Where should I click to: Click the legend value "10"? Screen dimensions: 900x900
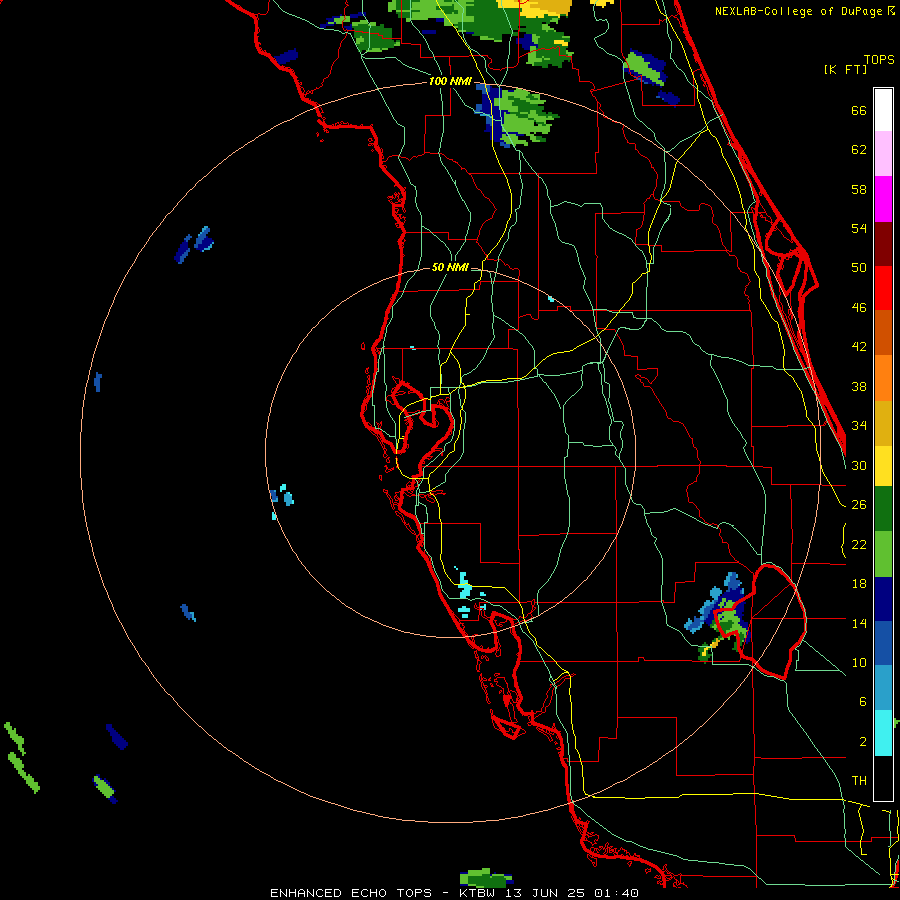click(859, 662)
